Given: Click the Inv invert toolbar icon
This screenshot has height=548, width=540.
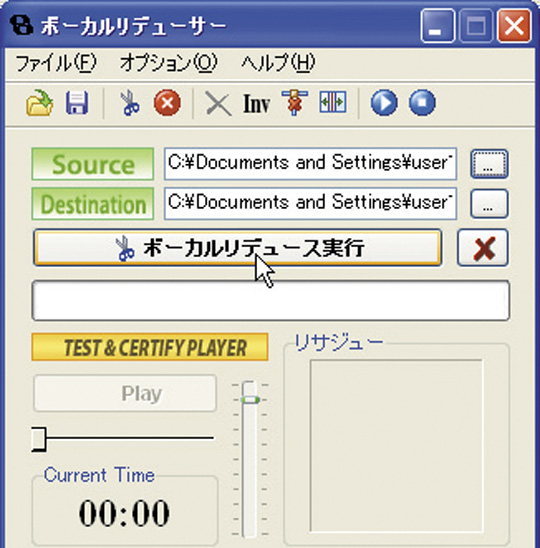Looking at the screenshot, I should pyautogui.click(x=256, y=104).
